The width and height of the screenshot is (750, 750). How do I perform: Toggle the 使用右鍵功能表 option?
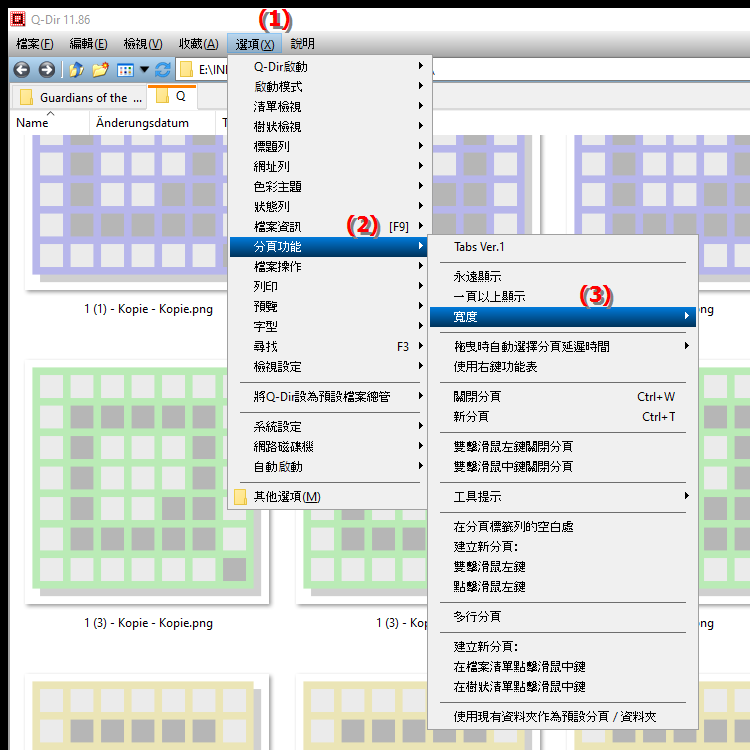[x=562, y=367]
